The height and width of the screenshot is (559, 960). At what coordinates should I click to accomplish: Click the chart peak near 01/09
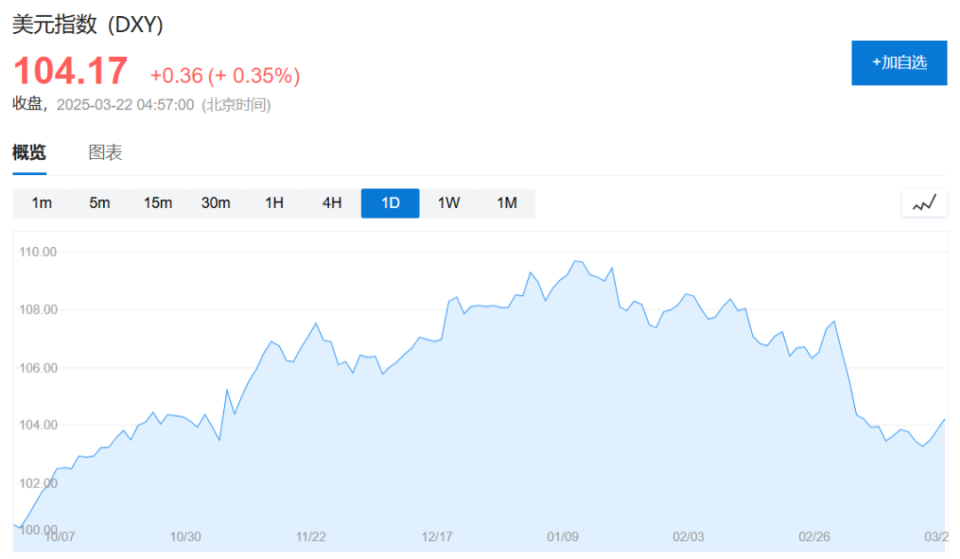(x=576, y=261)
